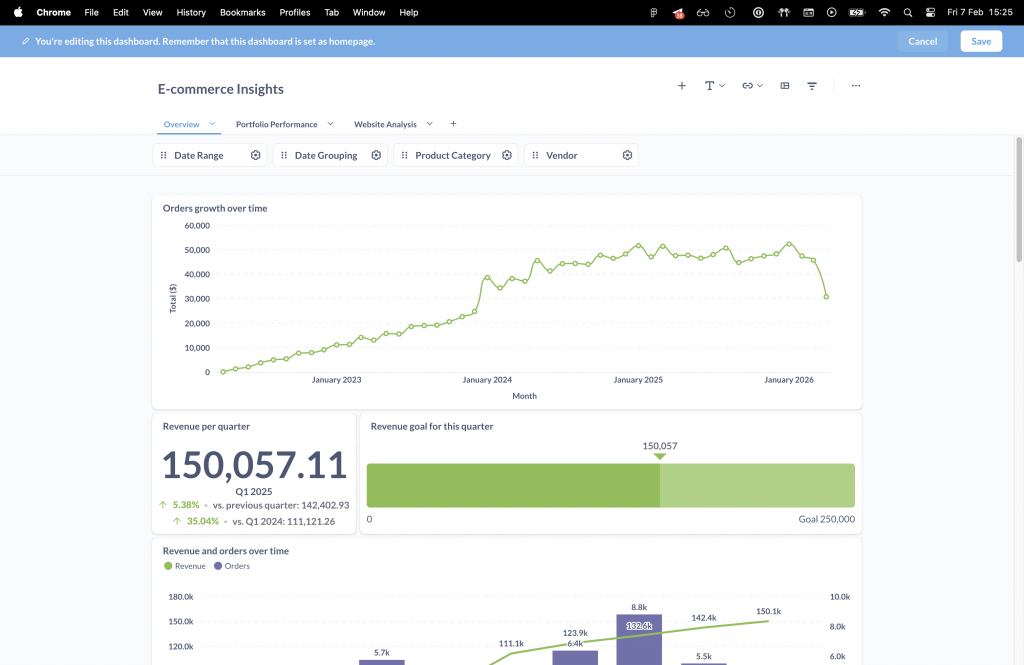Image resolution: width=1024 pixels, height=665 pixels.
Task: Expand the Portfolio Performance tab chevron
Action: point(330,124)
